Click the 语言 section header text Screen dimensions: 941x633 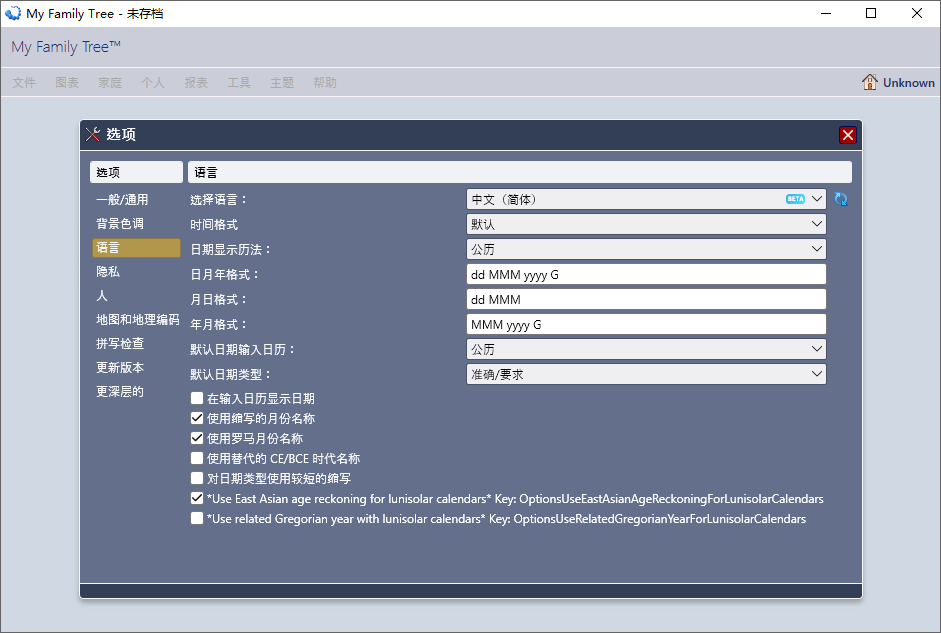pos(206,173)
